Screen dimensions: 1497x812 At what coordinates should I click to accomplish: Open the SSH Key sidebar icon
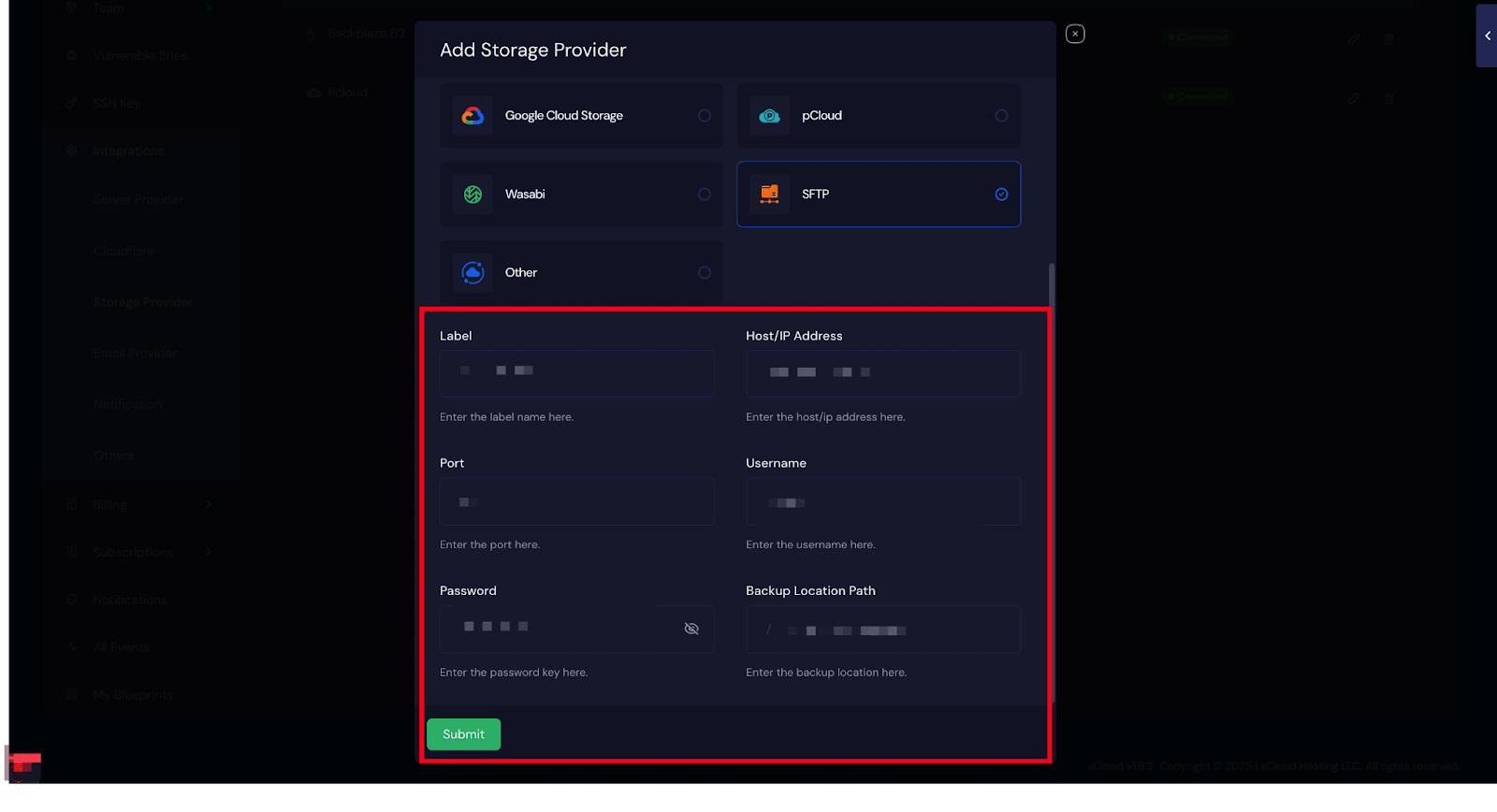[71, 103]
